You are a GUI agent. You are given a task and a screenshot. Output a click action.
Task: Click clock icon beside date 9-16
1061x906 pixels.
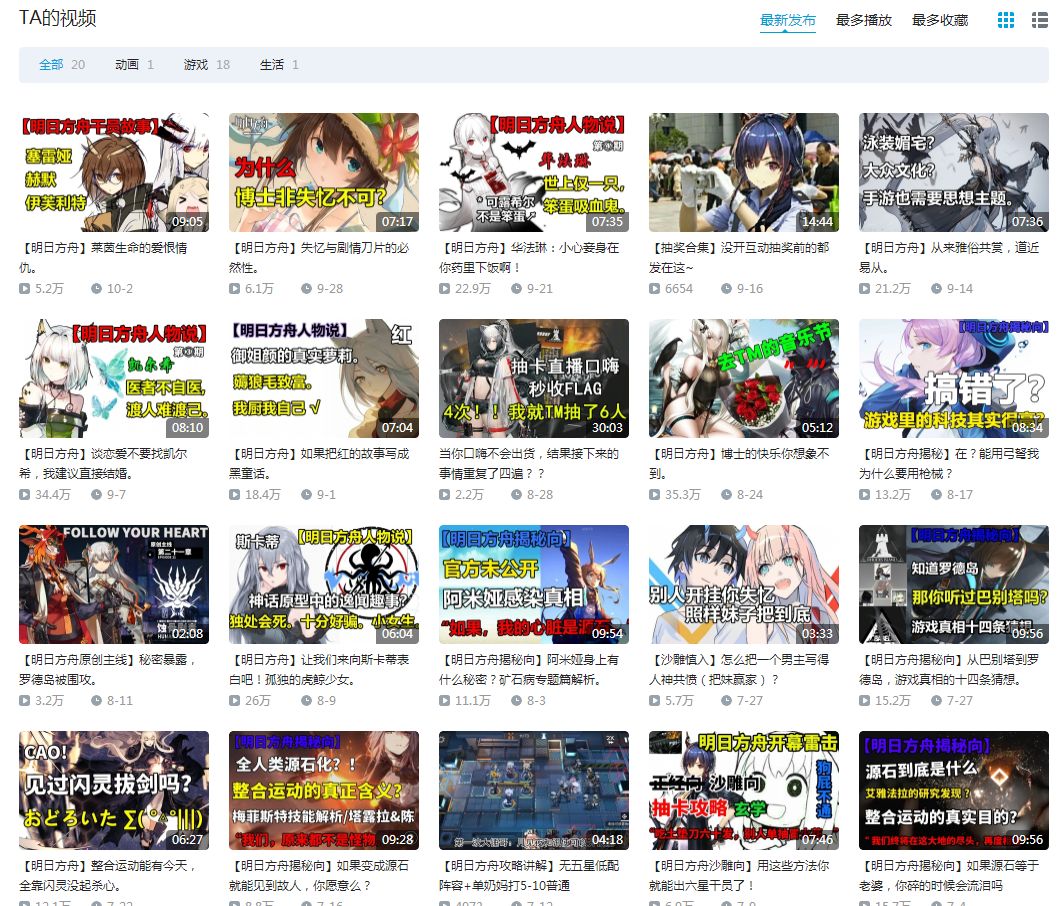pos(726,289)
